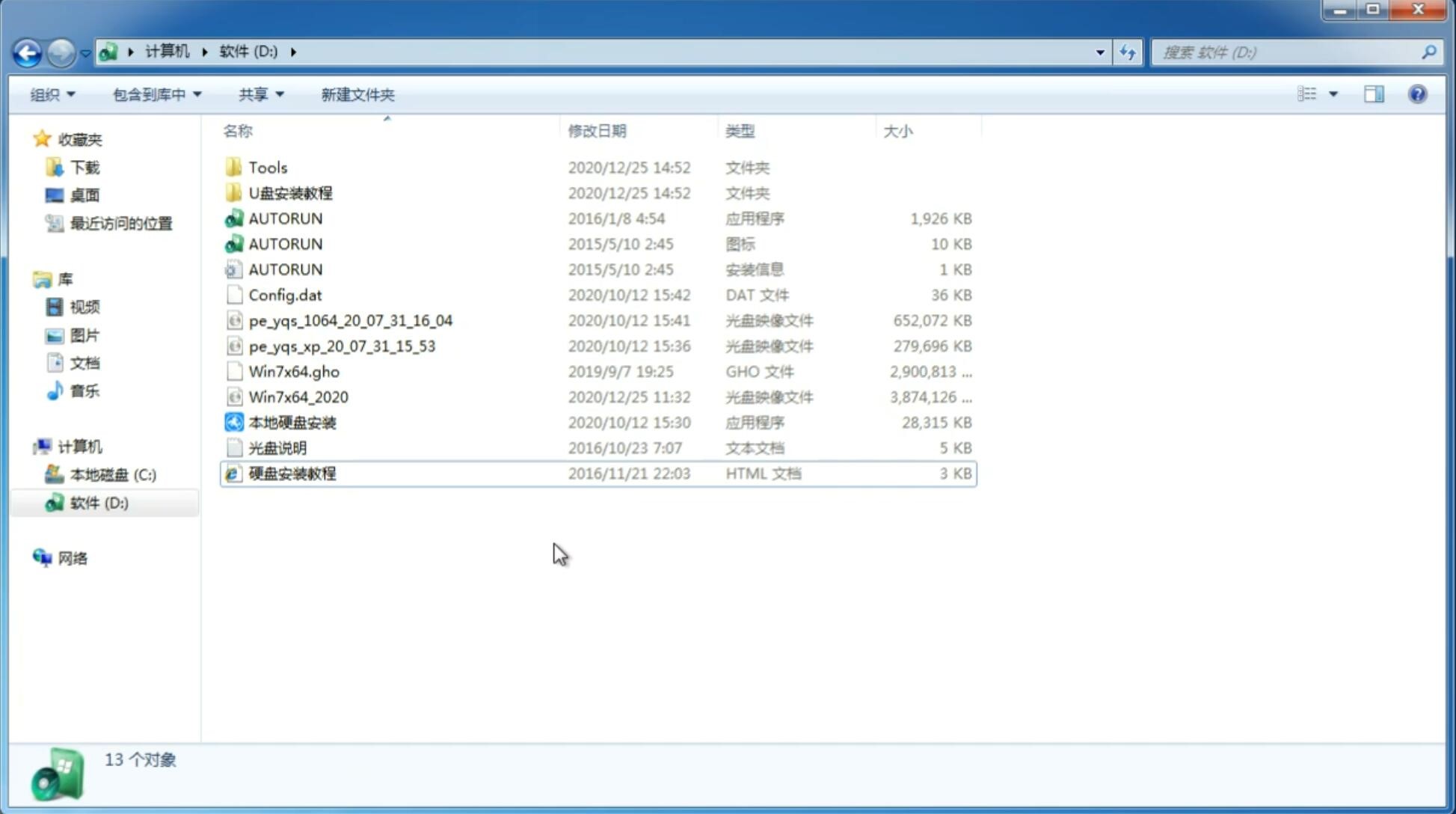The height and width of the screenshot is (814, 1456).
Task: Open the Tools folder
Action: click(266, 167)
